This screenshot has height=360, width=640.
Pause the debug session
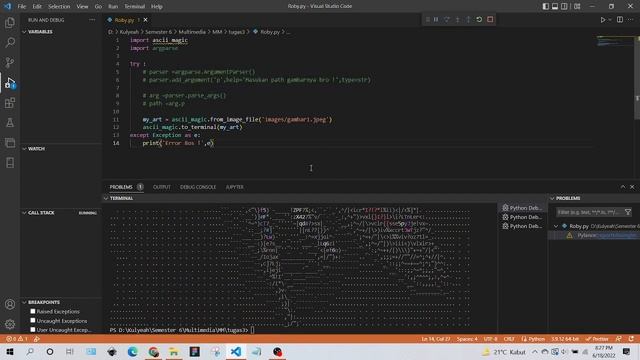pyautogui.click(x=436, y=20)
